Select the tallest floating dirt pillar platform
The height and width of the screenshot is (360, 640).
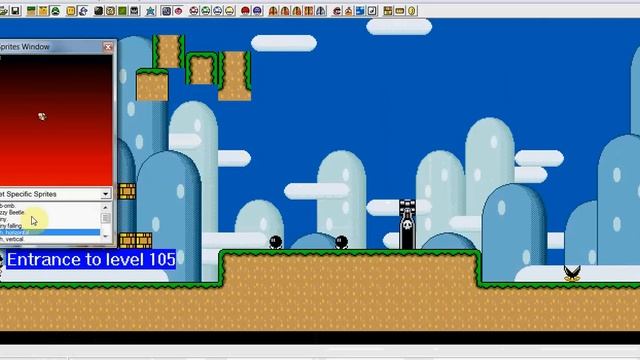(234, 76)
